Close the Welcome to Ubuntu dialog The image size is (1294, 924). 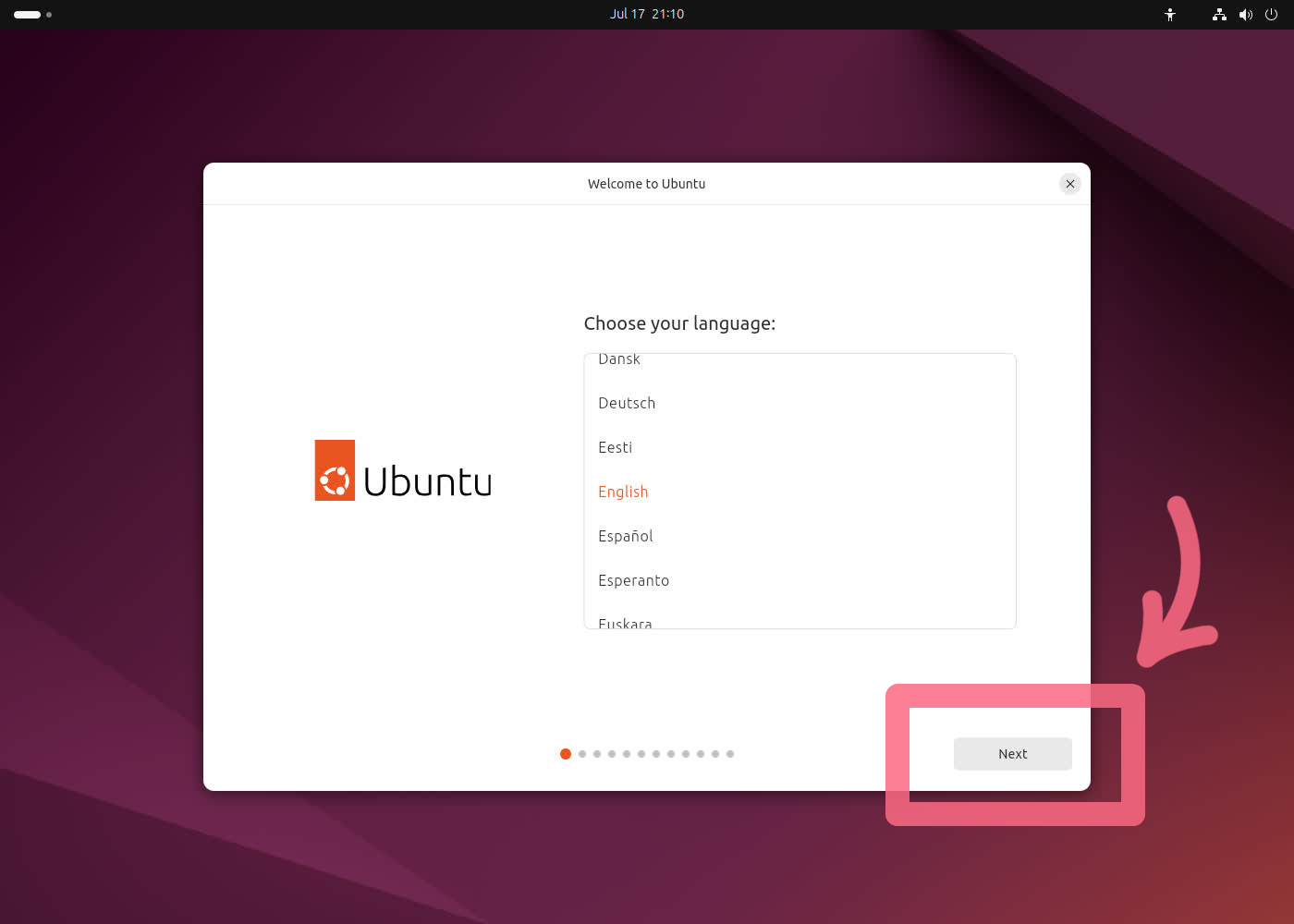1069,184
